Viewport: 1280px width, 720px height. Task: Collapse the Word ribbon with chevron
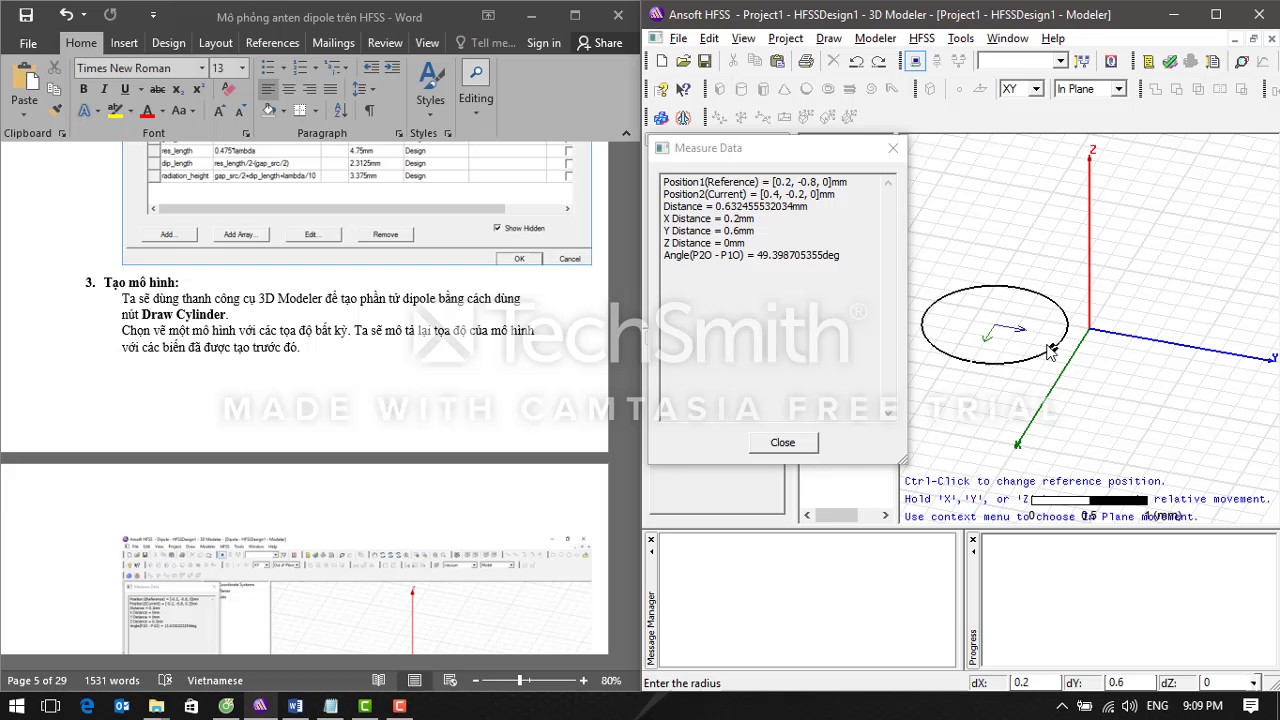point(626,133)
